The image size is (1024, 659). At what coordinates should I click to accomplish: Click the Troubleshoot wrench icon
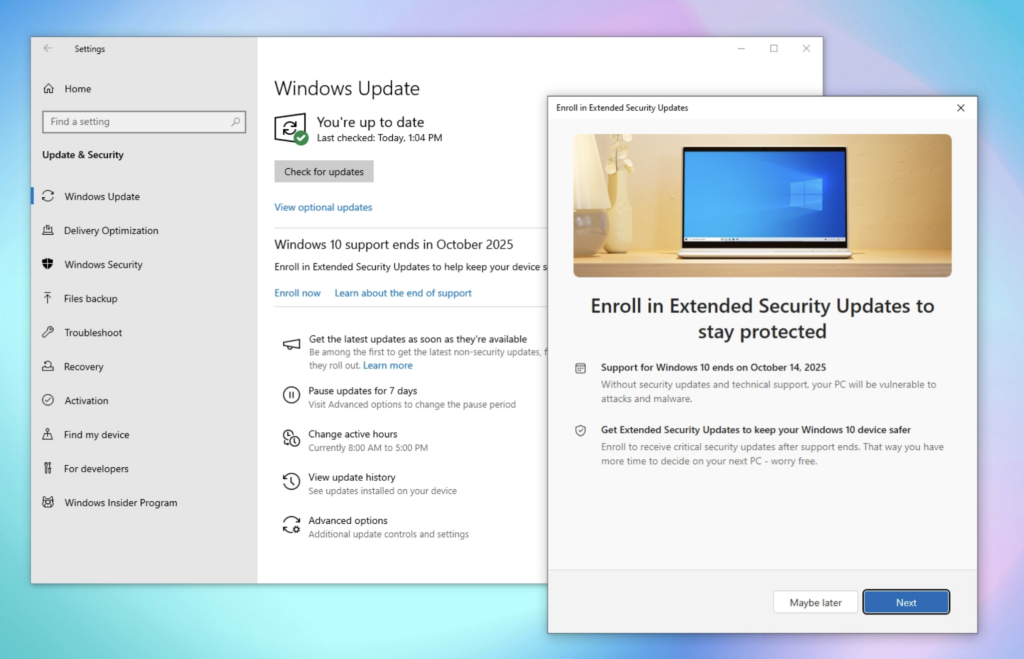(x=48, y=332)
